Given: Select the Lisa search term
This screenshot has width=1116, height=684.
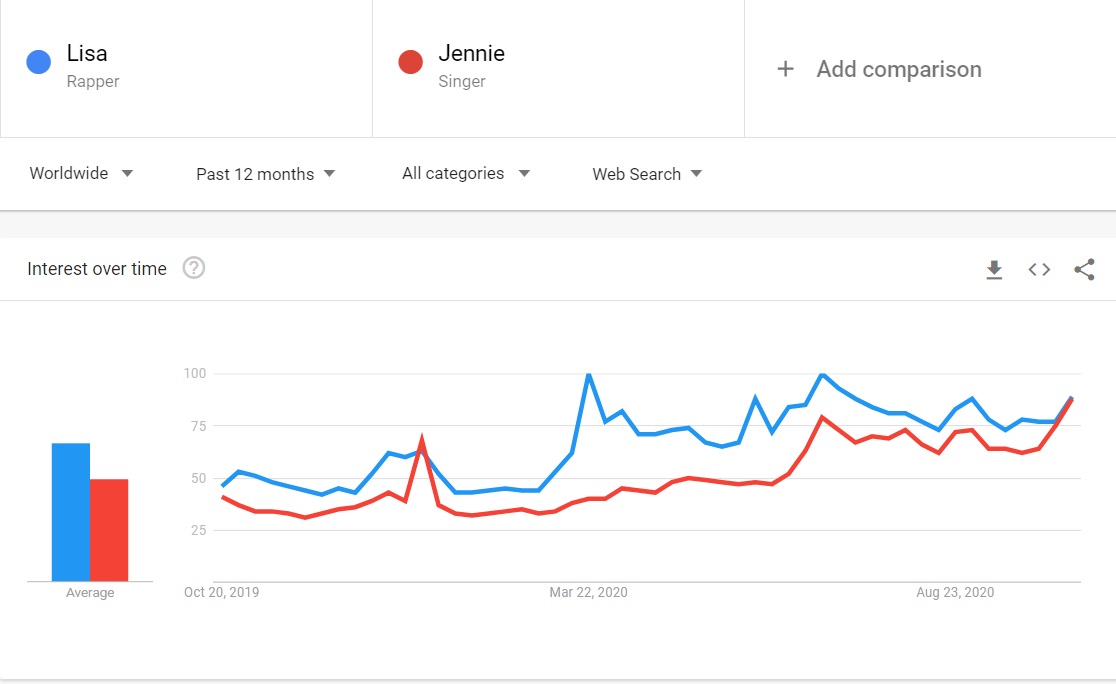Looking at the screenshot, I should click(87, 54).
